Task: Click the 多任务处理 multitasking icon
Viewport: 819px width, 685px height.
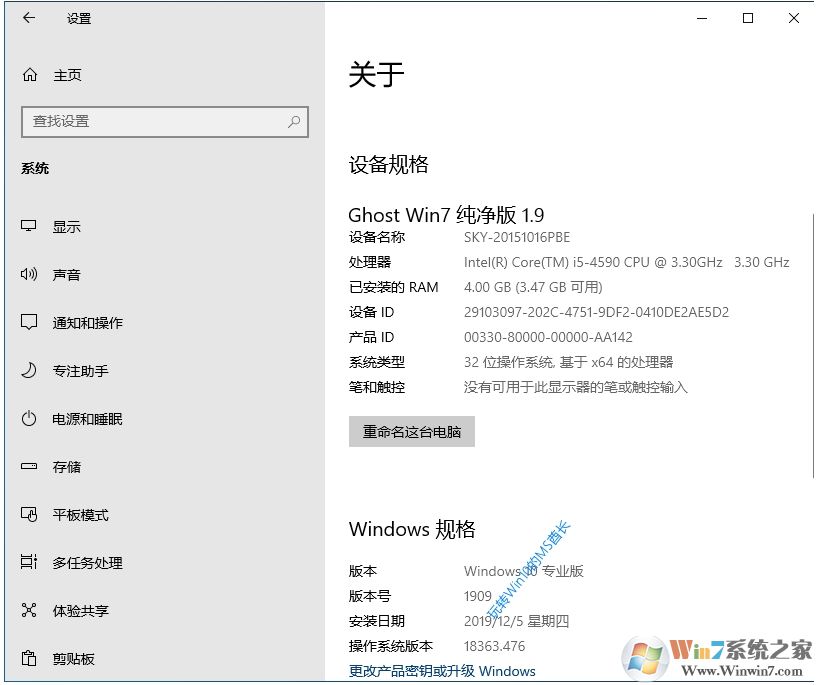Action: [x=31, y=562]
